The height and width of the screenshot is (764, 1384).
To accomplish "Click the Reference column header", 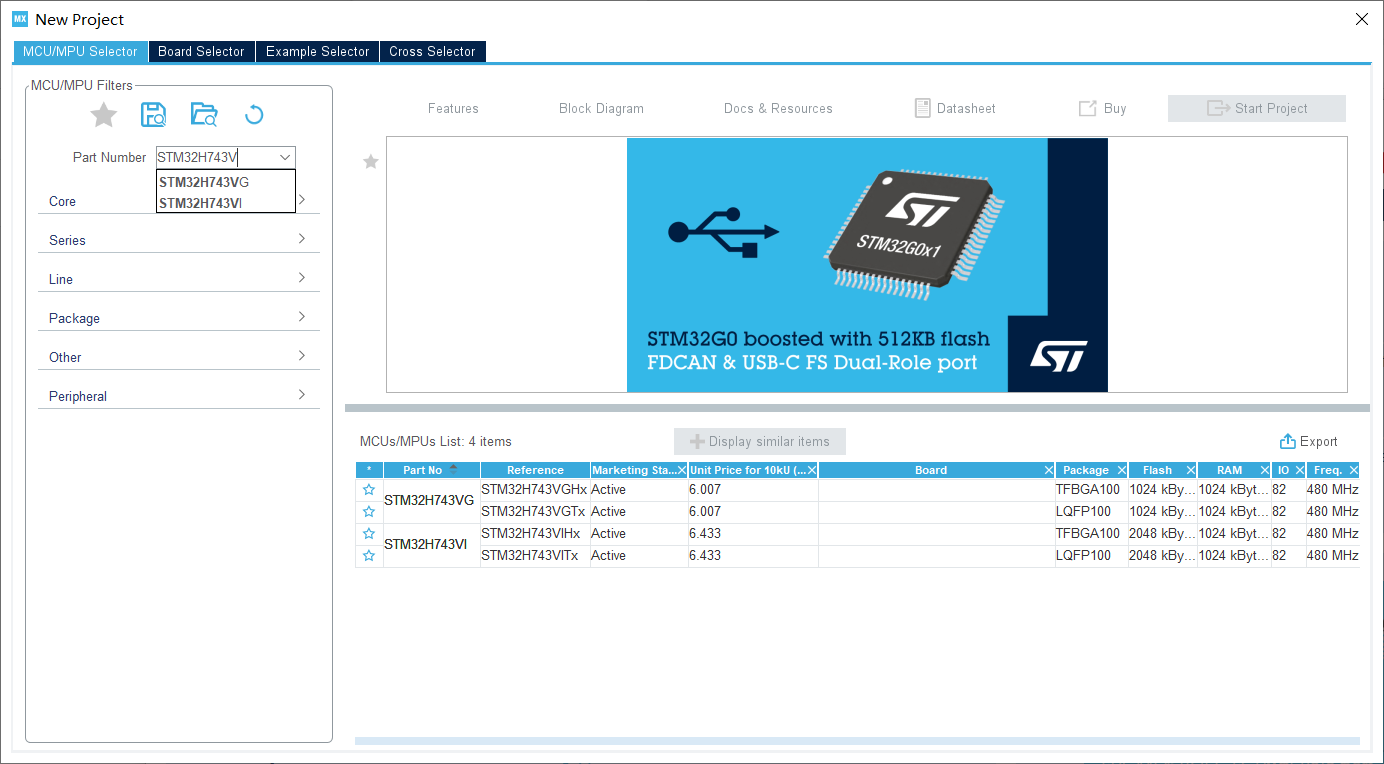I will [535, 470].
